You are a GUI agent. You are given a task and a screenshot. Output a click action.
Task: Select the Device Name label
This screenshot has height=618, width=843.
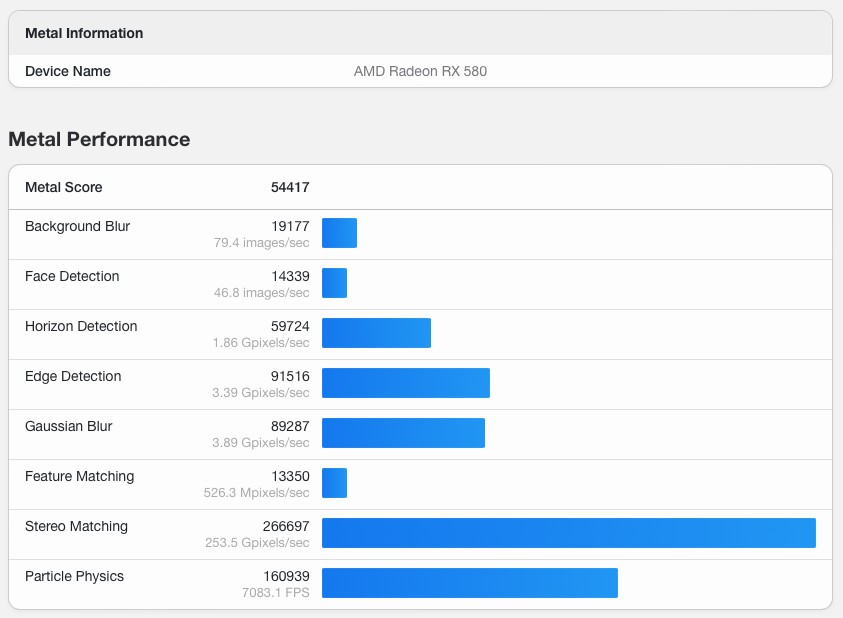68,71
